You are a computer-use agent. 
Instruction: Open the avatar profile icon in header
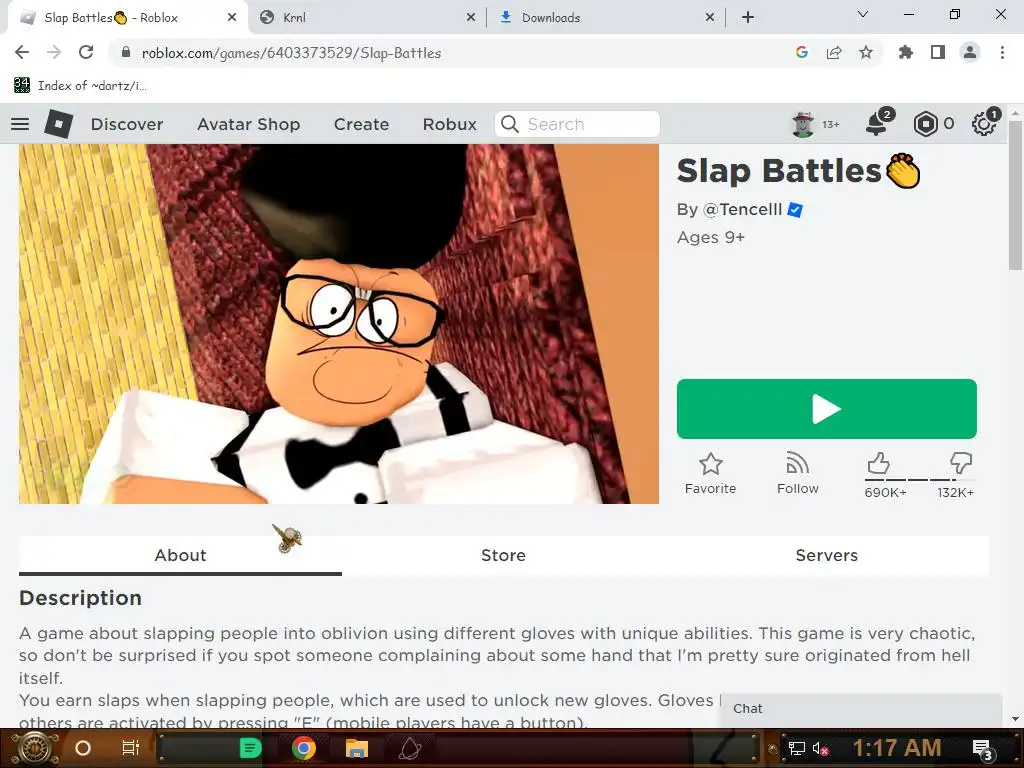point(803,124)
